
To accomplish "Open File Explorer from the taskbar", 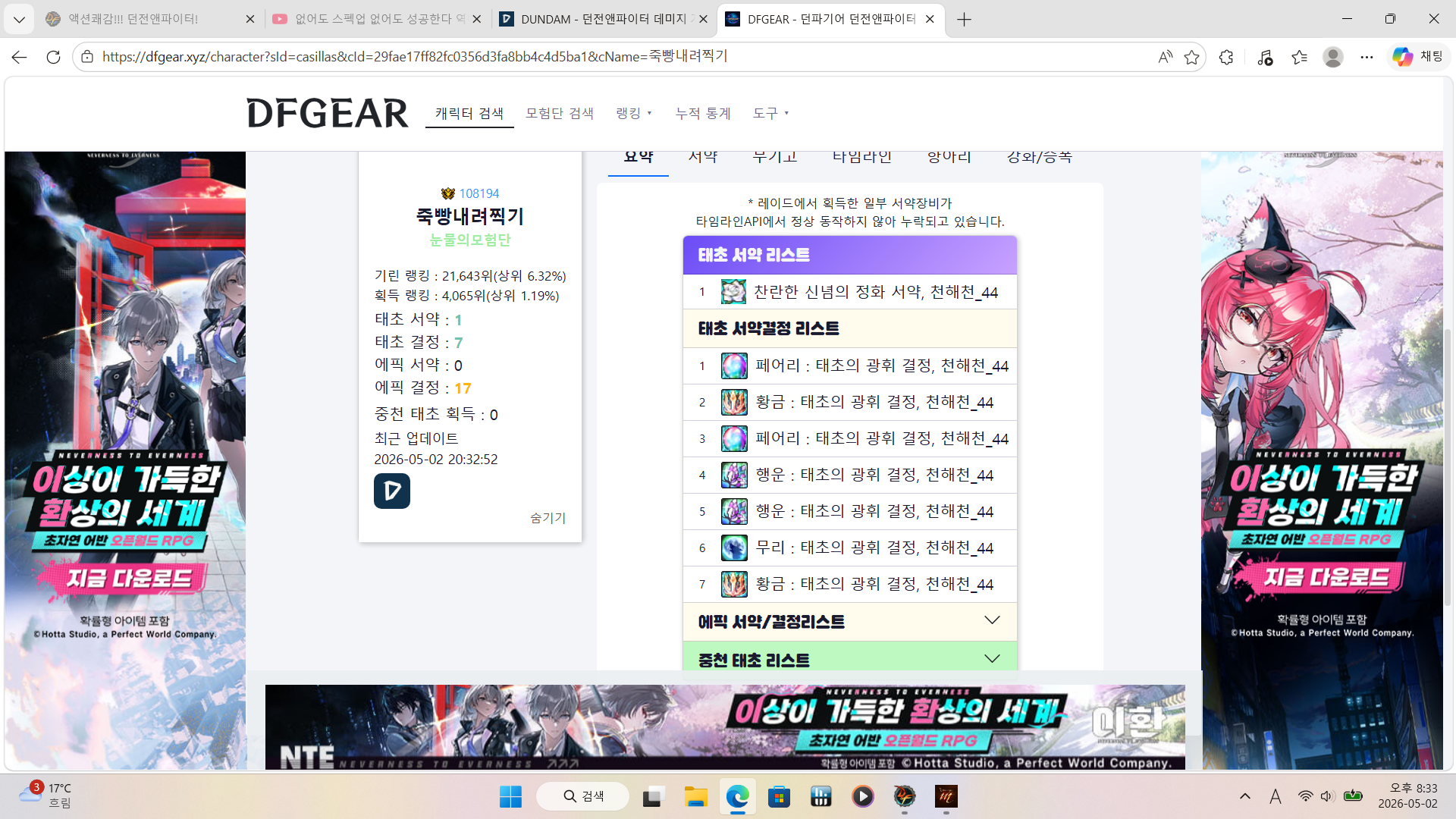I will click(695, 796).
